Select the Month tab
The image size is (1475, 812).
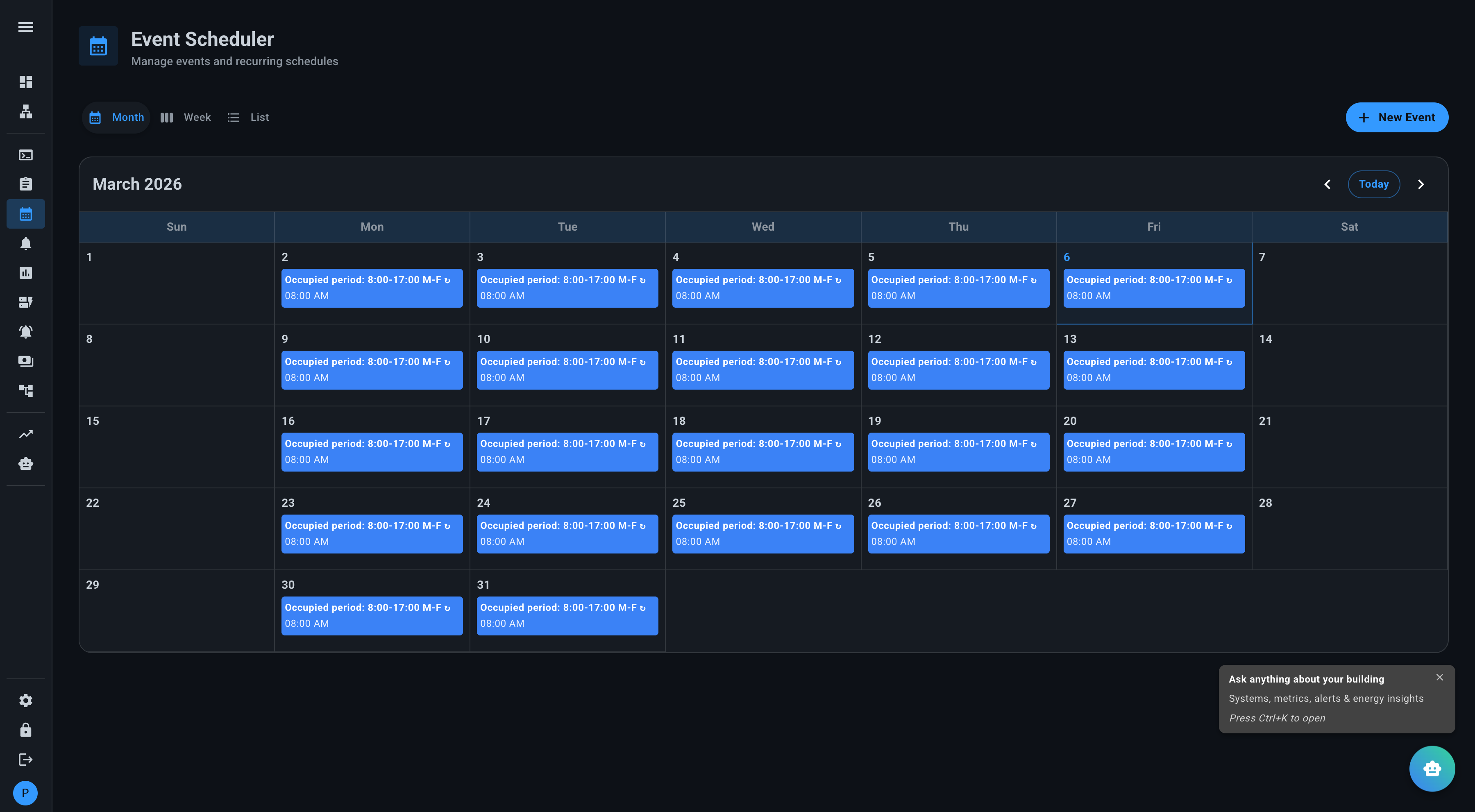click(116, 118)
